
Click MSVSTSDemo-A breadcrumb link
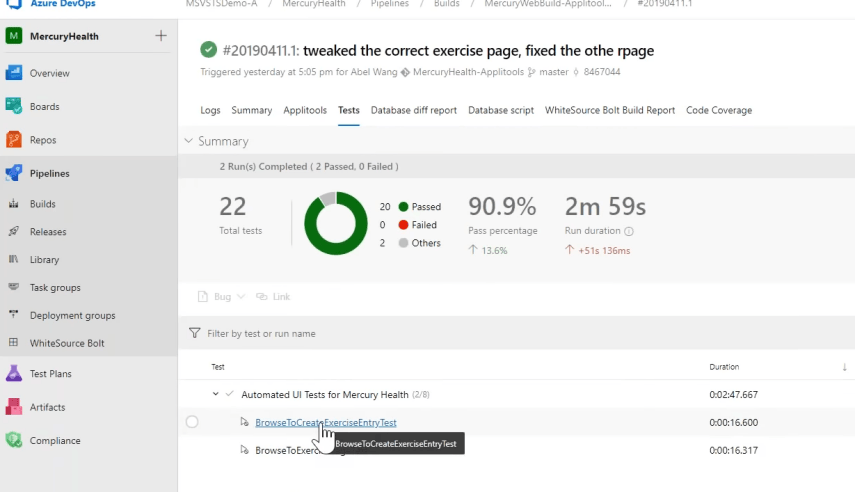click(x=221, y=3)
